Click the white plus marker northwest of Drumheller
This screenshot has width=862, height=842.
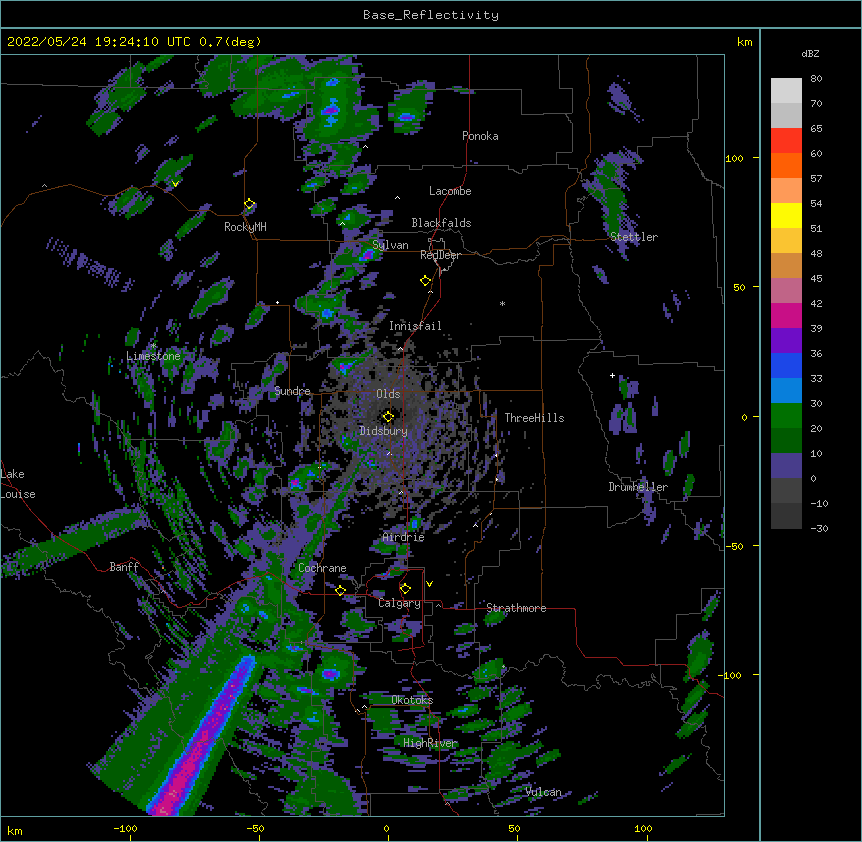612,375
